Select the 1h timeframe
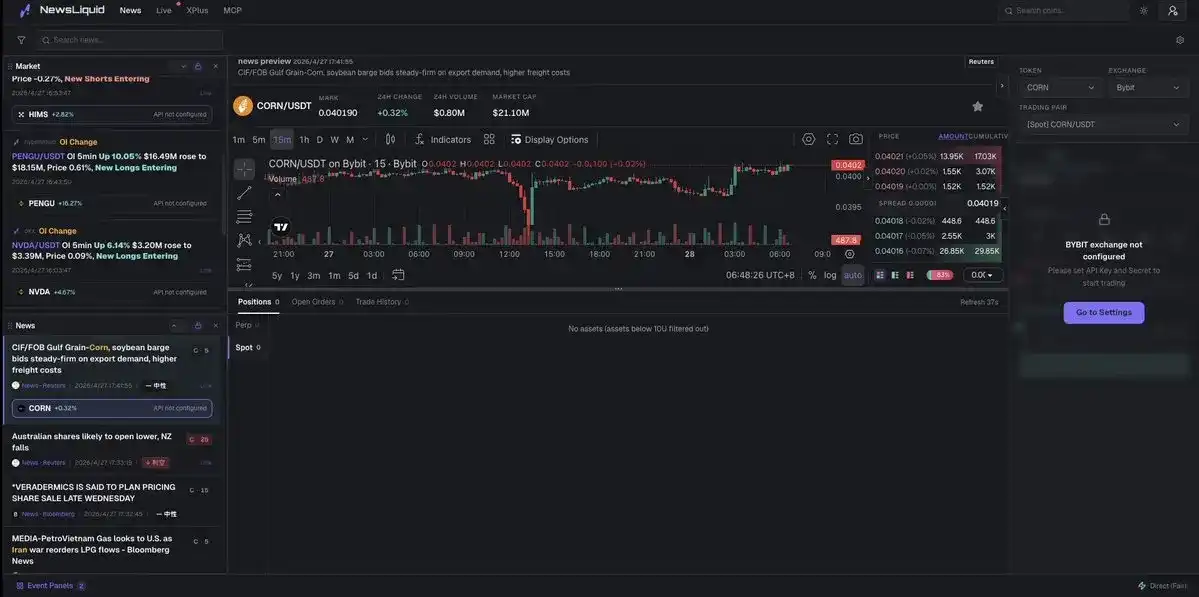1199x597 pixels. [304, 140]
